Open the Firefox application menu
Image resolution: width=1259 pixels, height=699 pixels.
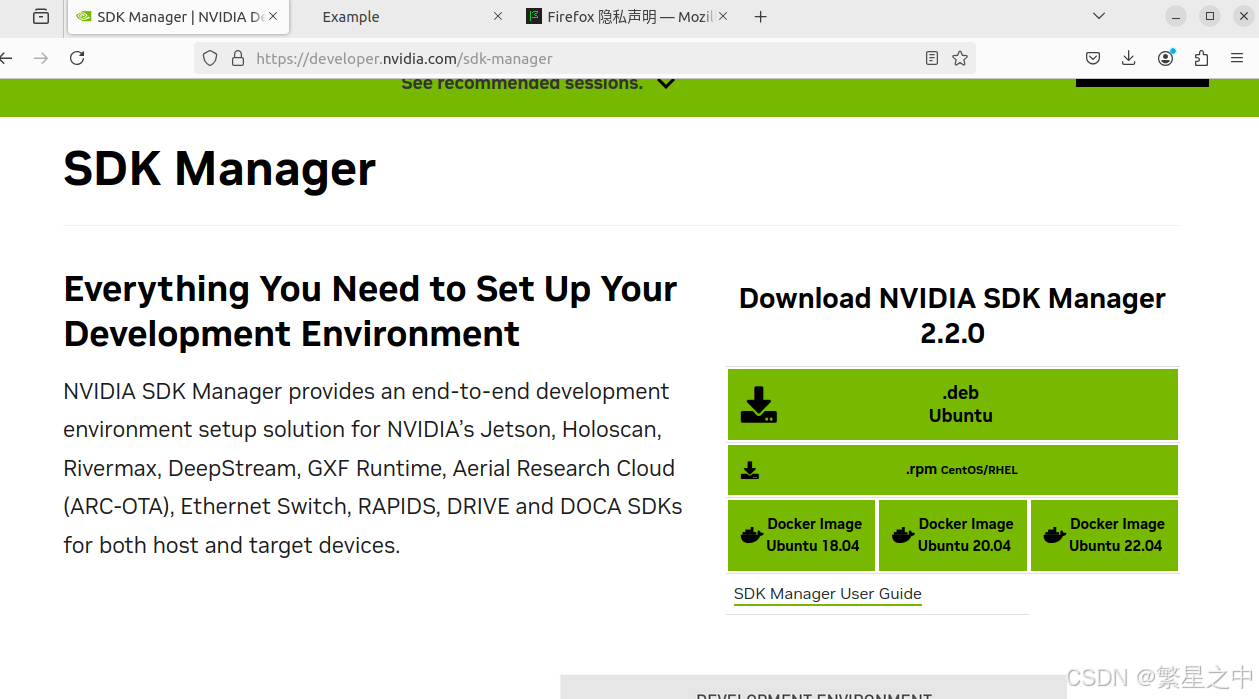coord(1237,58)
